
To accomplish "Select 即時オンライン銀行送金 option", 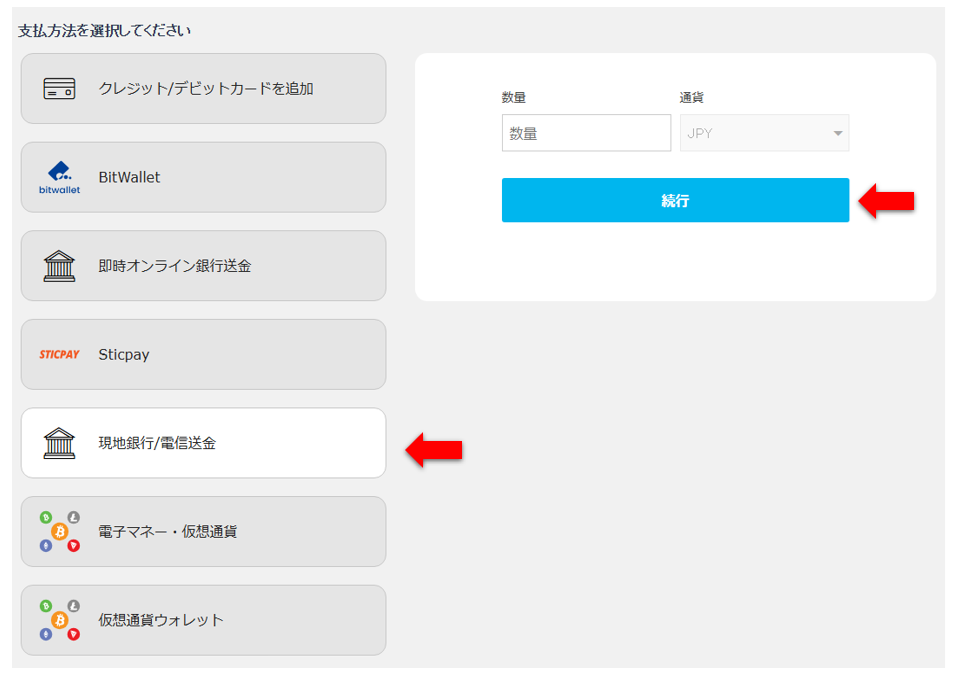I will [x=203, y=266].
